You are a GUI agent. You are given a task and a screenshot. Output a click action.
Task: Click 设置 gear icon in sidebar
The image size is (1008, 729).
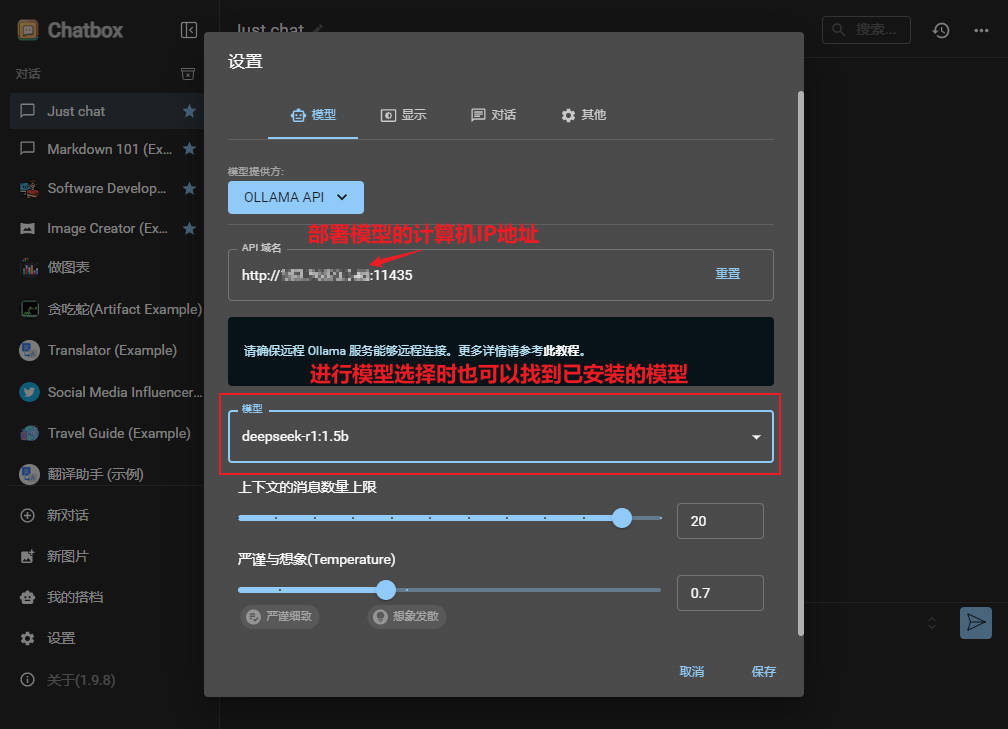(28, 638)
